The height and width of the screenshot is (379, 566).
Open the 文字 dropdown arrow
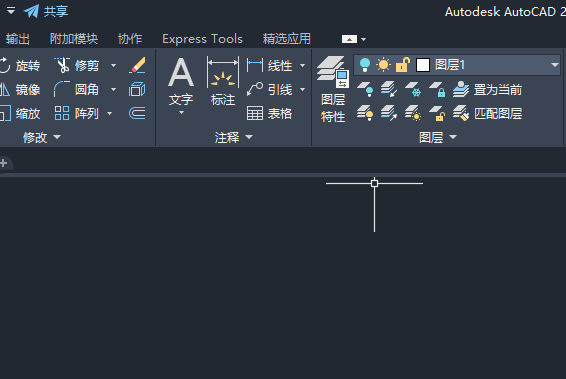[x=181, y=113]
